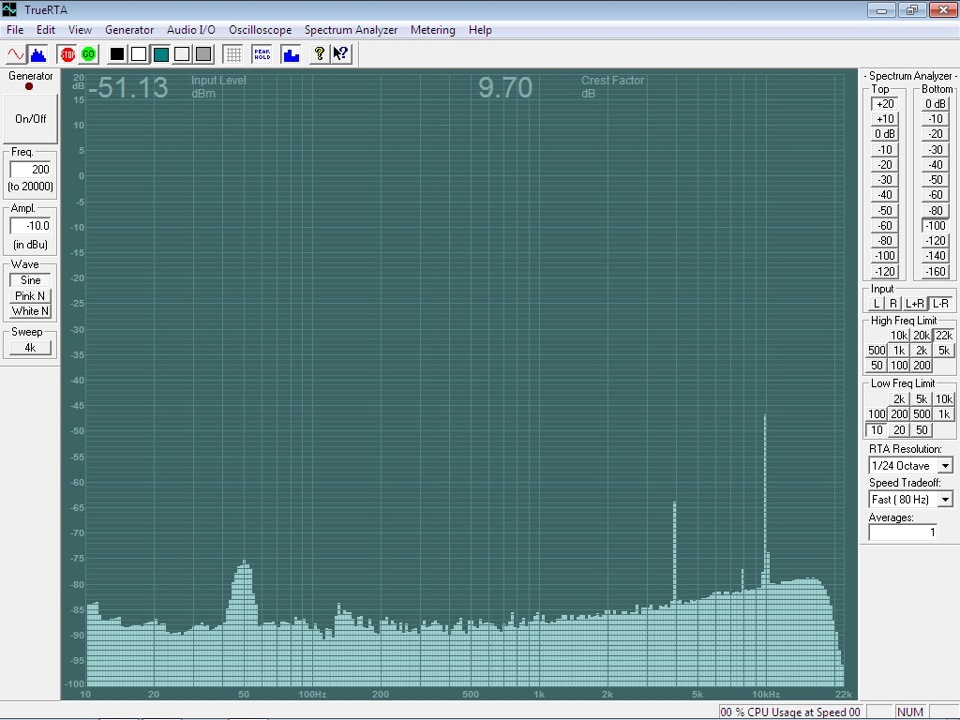Viewport: 960px width, 720px height.
Task: Set analyzer Bottom to -100
Action: click(936, 226)
